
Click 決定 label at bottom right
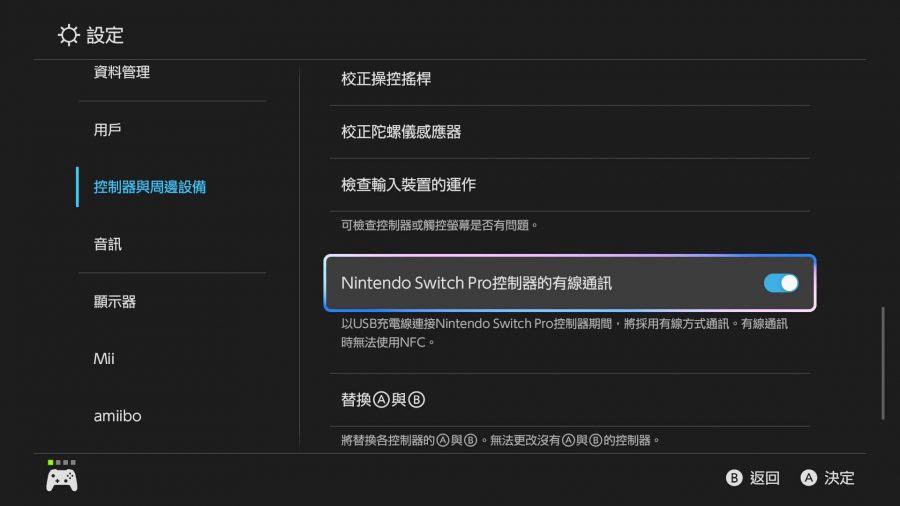pos(839,478)
